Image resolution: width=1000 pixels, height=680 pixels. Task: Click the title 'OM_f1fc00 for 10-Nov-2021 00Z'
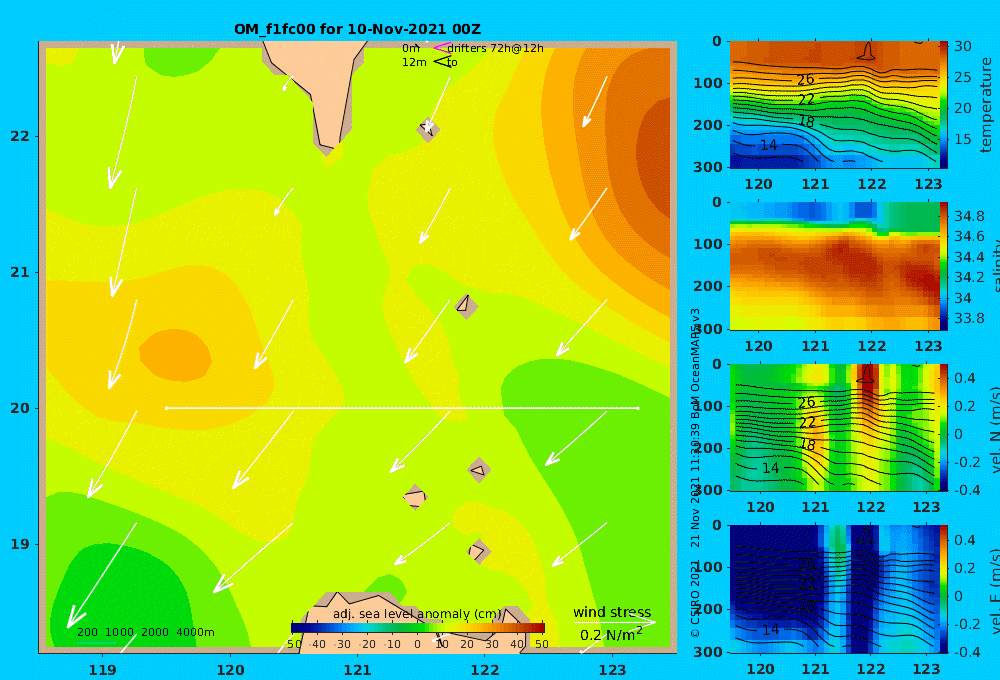358,29
